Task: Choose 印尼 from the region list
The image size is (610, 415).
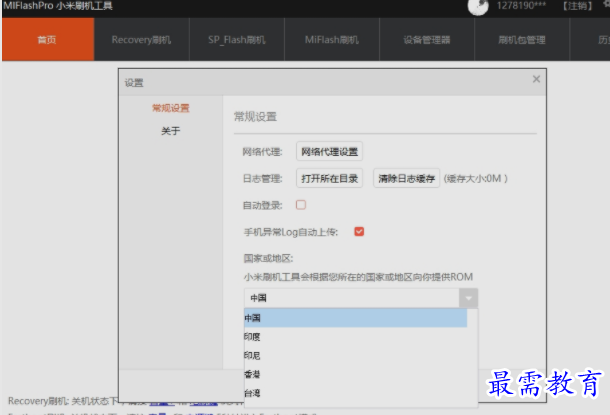Action: tap(356, 355)
